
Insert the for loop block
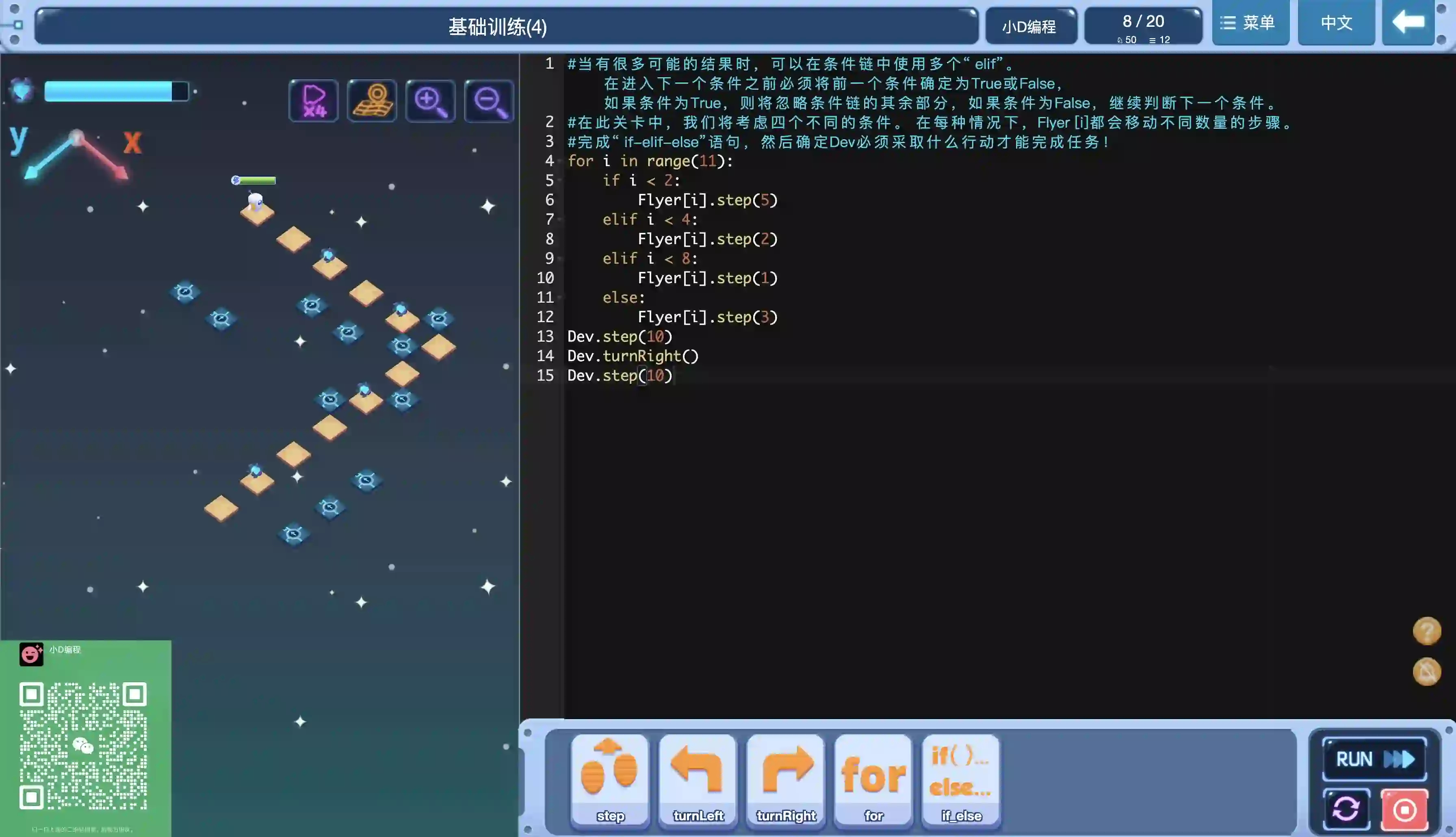873,780
